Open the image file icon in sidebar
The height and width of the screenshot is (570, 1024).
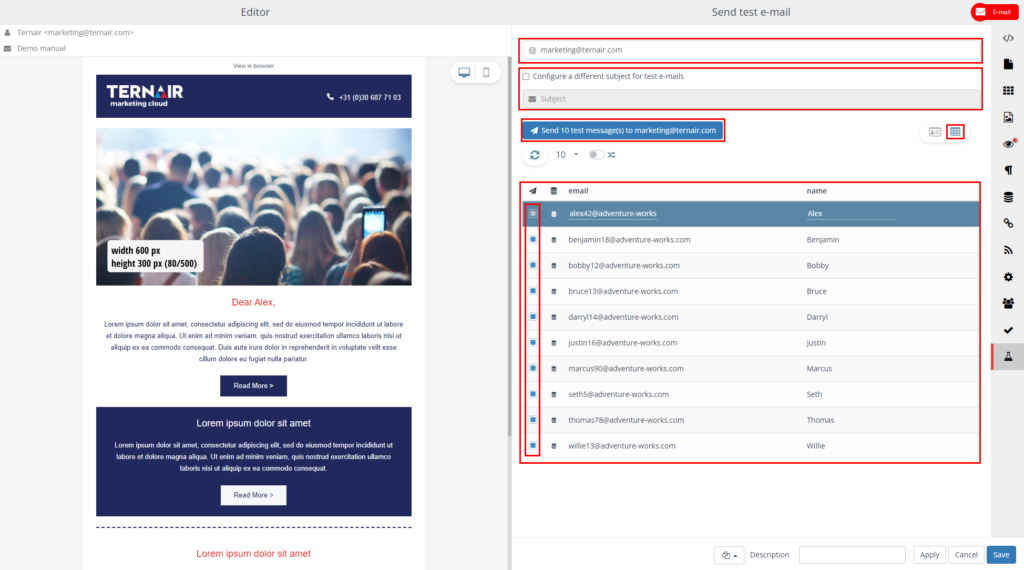click(x=1008, y=117)
